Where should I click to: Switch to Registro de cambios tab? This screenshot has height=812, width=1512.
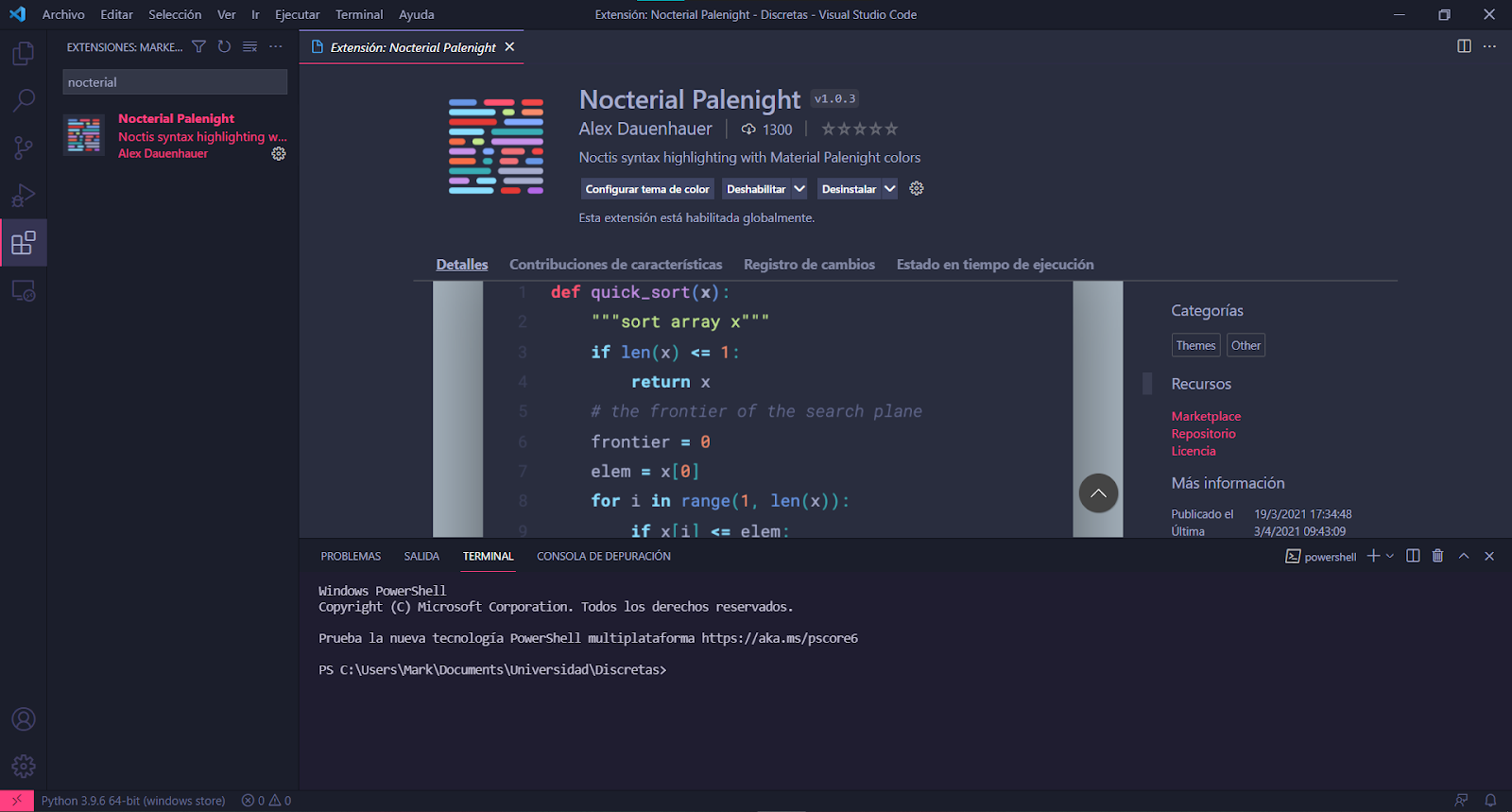(809, 265)
